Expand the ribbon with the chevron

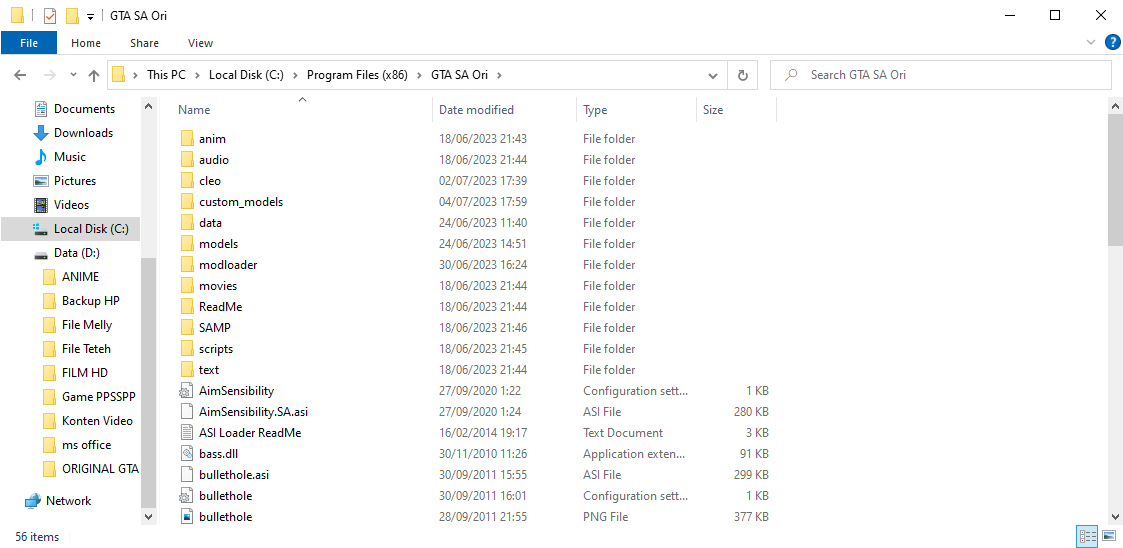pyautogui.click(x=1092, y=42)
